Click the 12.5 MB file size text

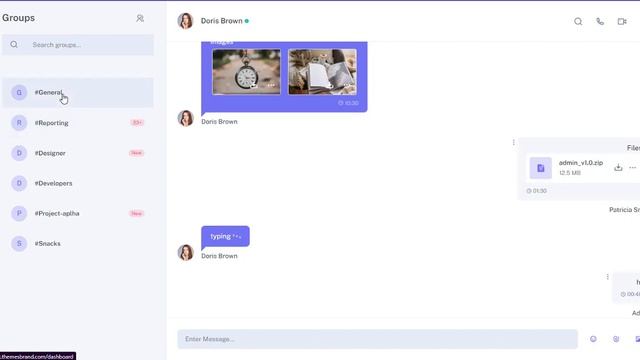click(570, 173)
